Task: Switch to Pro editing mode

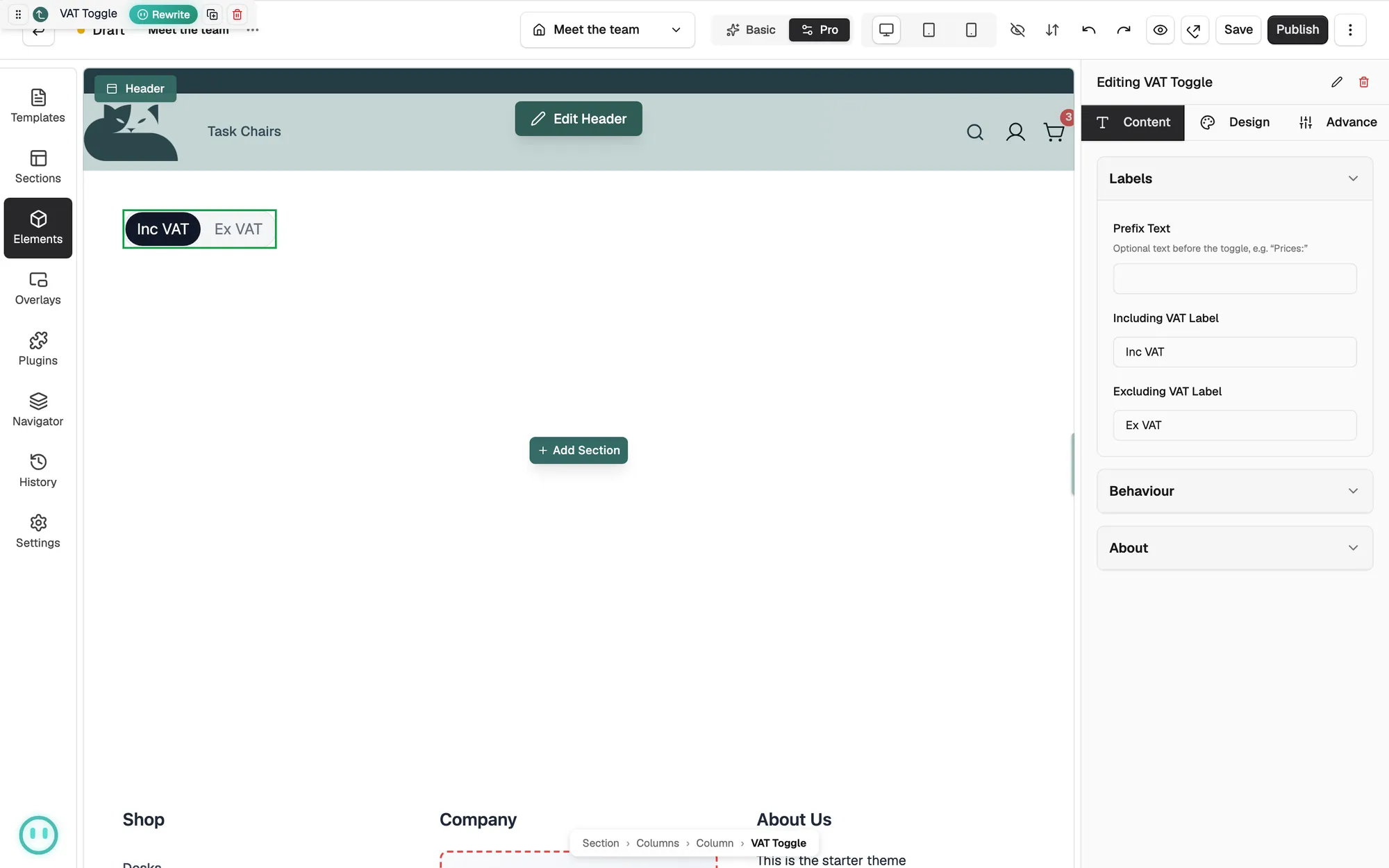Action: point(820,30)
